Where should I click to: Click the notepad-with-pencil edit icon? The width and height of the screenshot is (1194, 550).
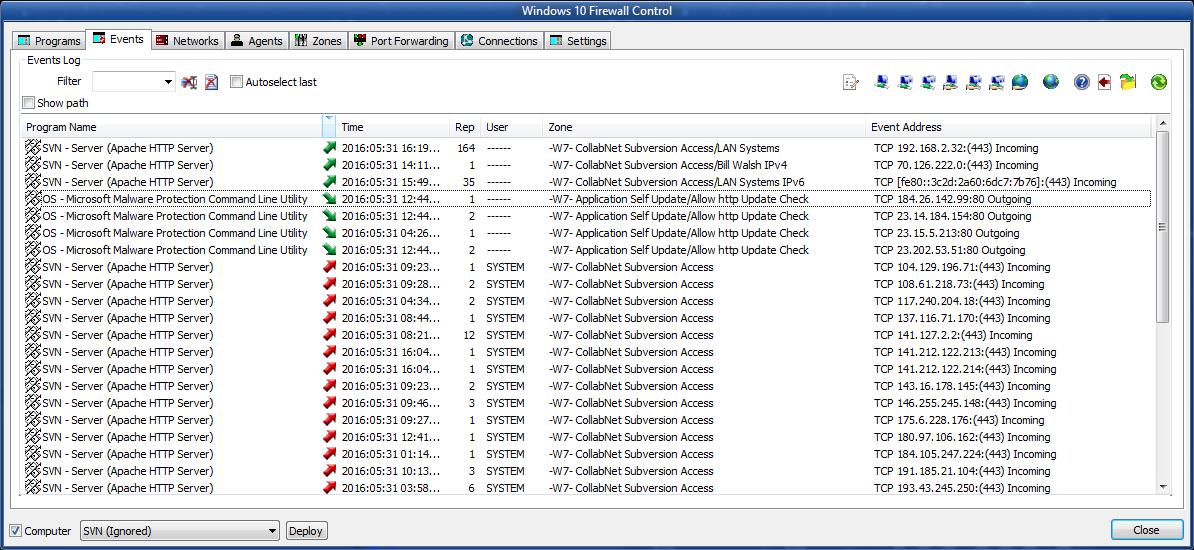point(851,82)
